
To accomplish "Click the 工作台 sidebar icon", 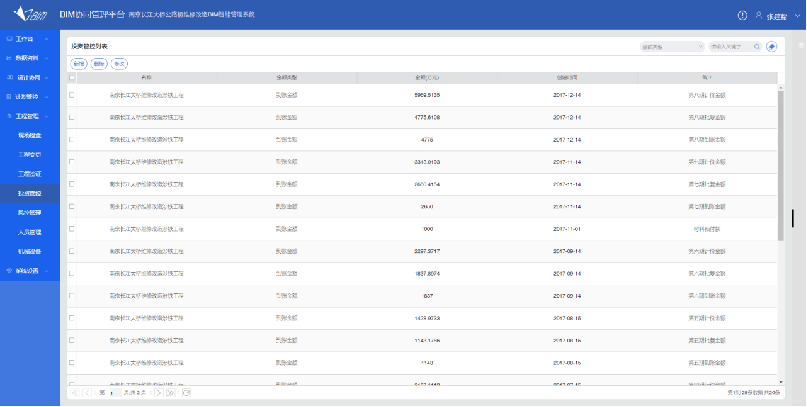I will click(9, 39).
